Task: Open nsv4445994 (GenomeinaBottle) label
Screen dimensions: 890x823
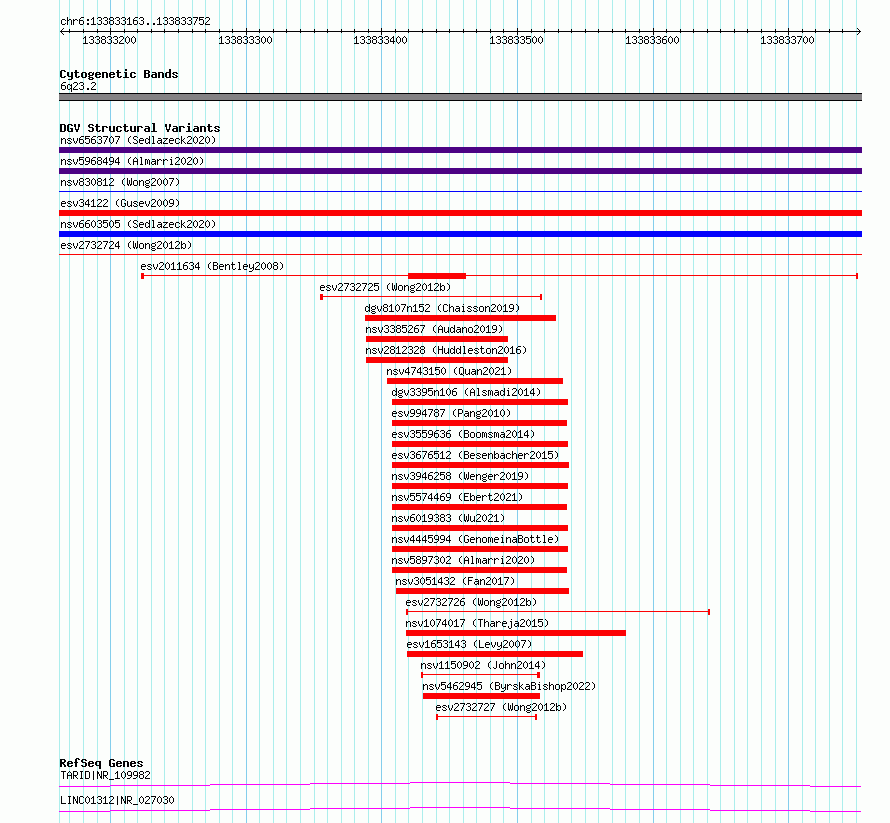Action: (x=475, y=539)
